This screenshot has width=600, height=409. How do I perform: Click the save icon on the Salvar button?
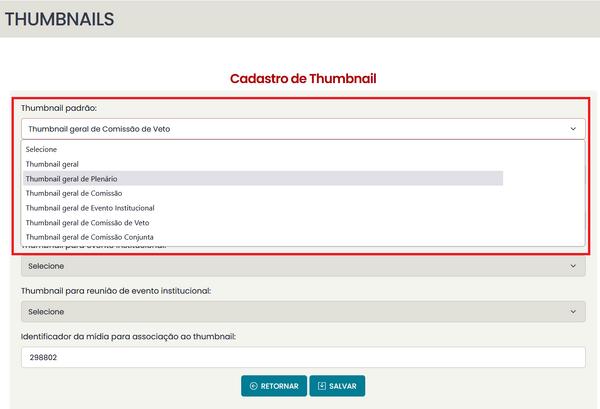tap(322, 386)
